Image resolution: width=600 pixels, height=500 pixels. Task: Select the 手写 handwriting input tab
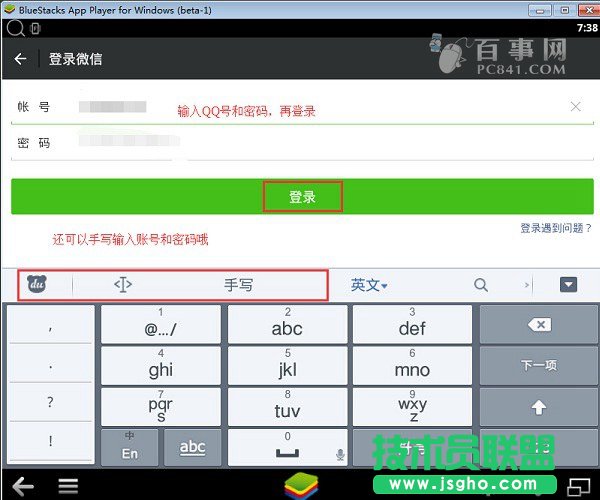(238, 285)
